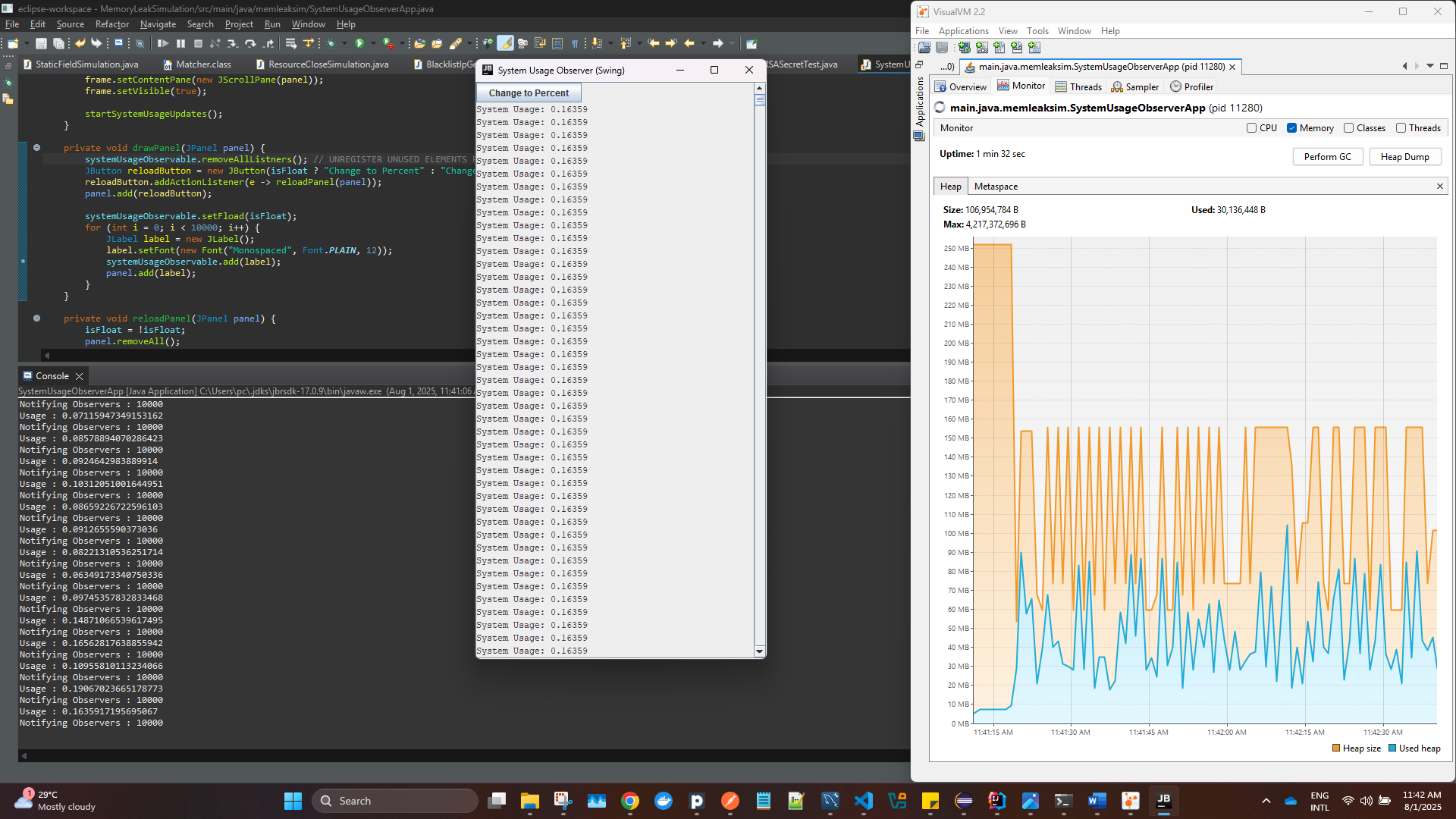1456x819 pixels.
Task: Click the Perform GC button
Action: click(x=1327, y=157)
